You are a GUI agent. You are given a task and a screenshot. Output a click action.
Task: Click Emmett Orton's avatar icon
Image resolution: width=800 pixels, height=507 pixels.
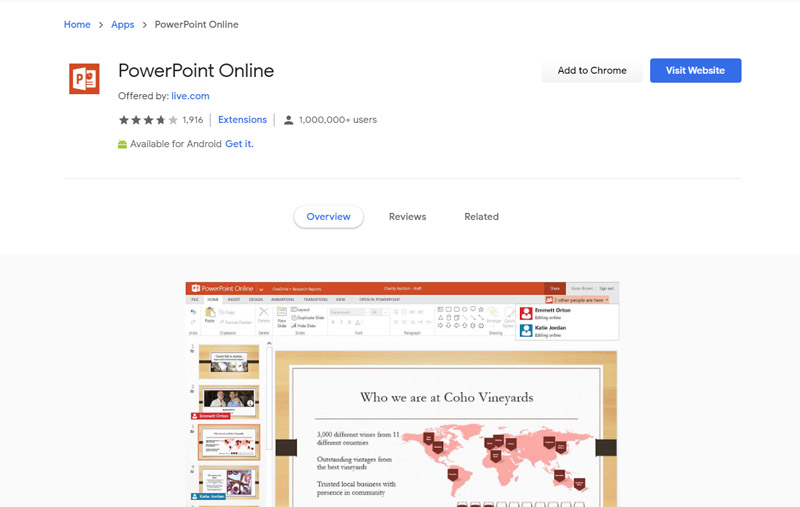coord(526,313)
